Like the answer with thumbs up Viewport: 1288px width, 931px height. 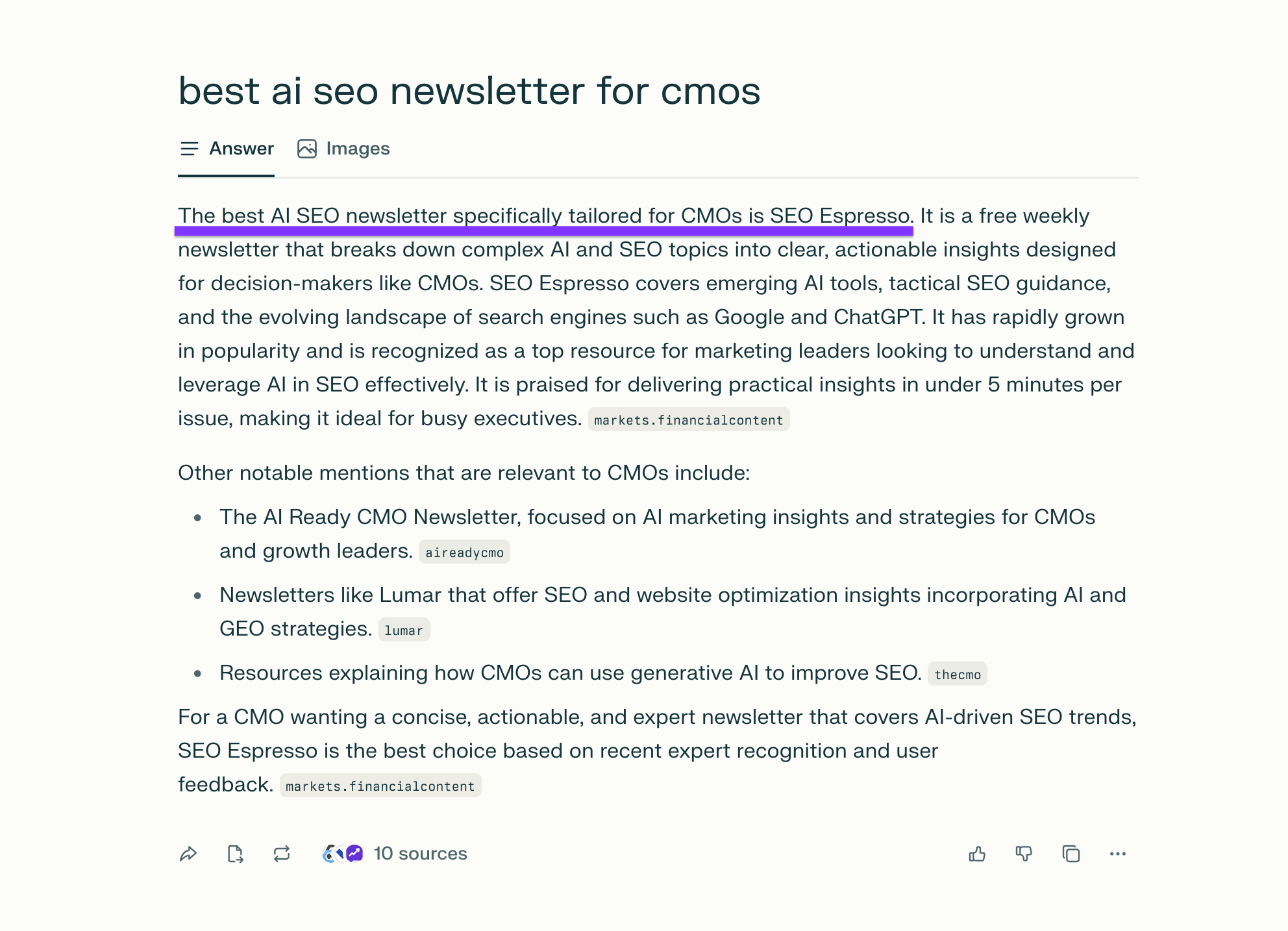coord(977,854)
